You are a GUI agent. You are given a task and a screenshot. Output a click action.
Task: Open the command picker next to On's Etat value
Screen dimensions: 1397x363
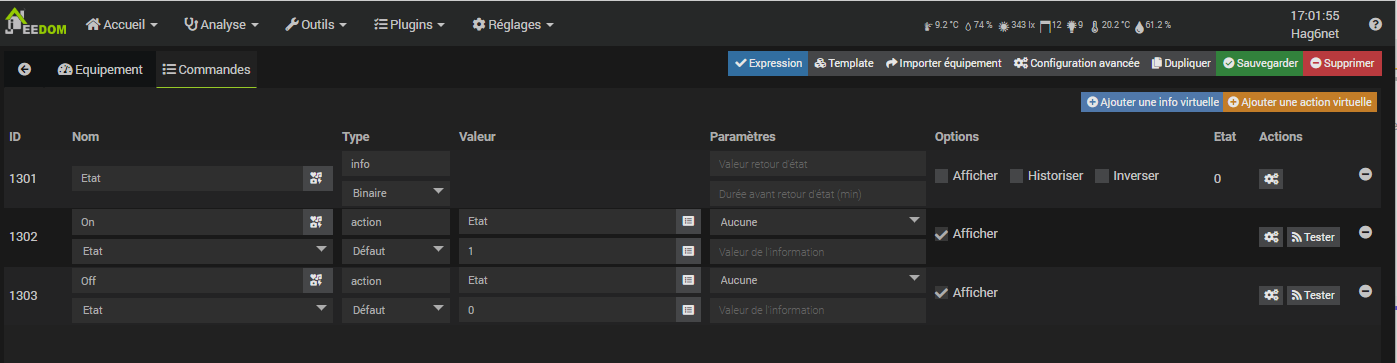pos(688,222)
